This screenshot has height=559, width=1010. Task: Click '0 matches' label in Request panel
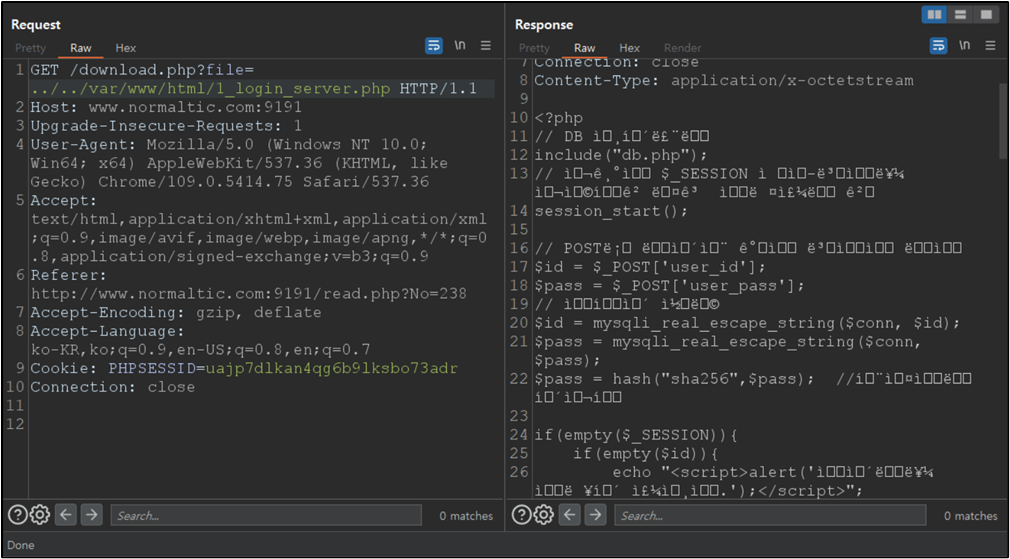click(466, 516)
